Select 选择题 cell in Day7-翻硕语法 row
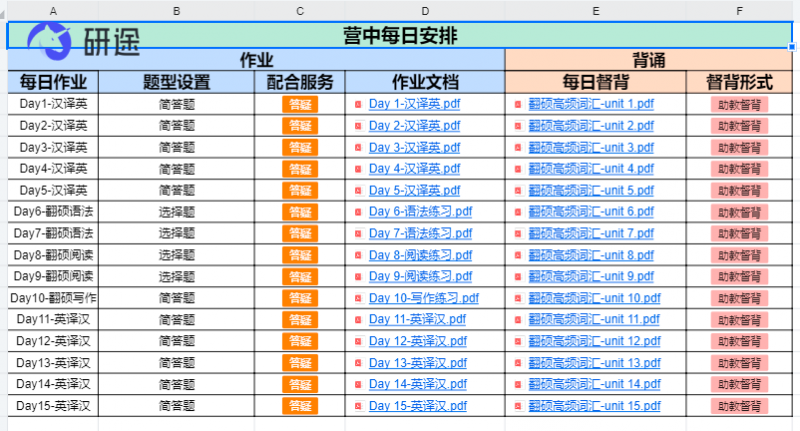The height and width of the screenshot is (431, 800). pos(177,234)
